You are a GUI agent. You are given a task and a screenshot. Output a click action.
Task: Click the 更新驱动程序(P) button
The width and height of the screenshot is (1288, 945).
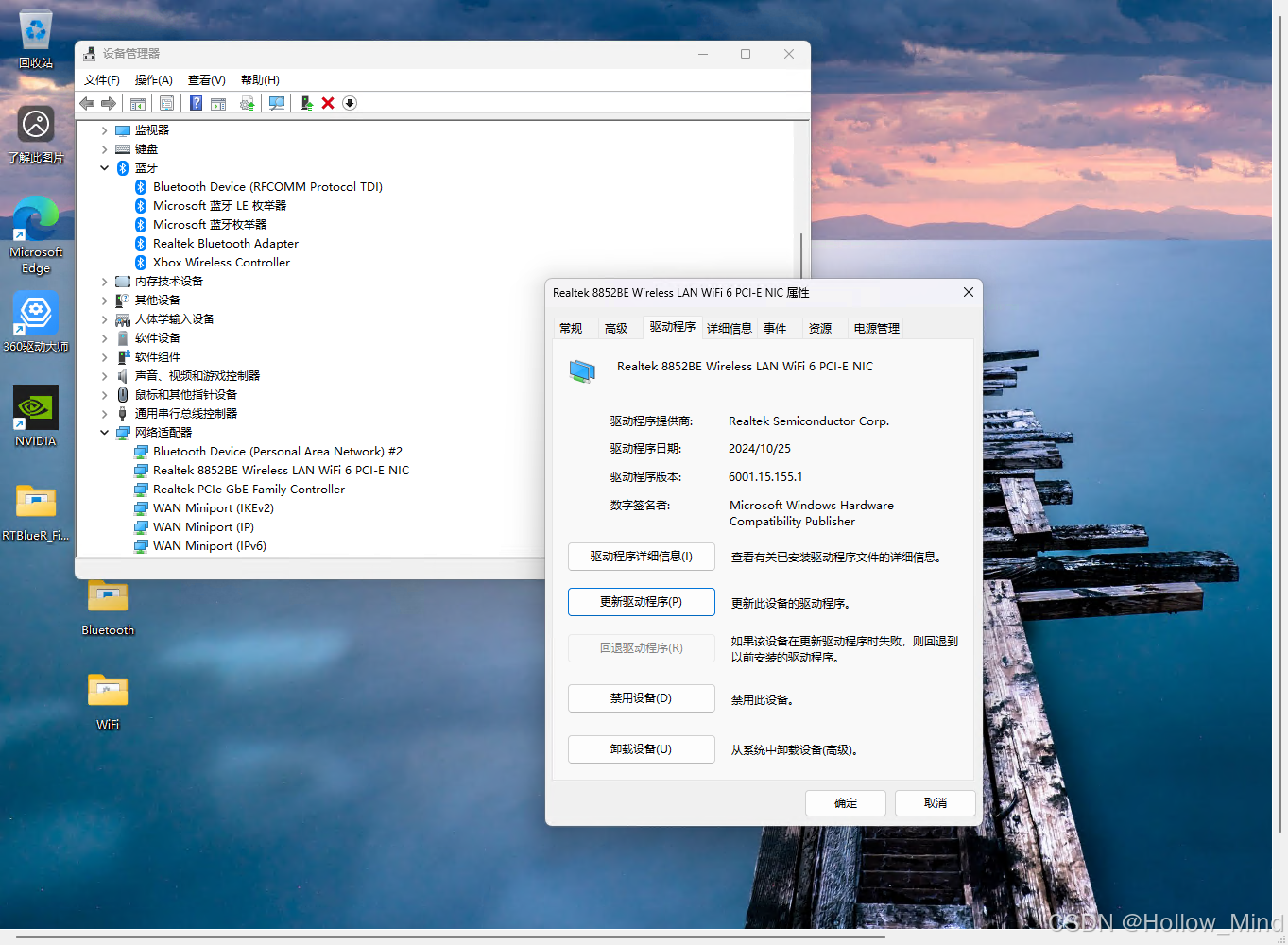(x=641, y=602)
